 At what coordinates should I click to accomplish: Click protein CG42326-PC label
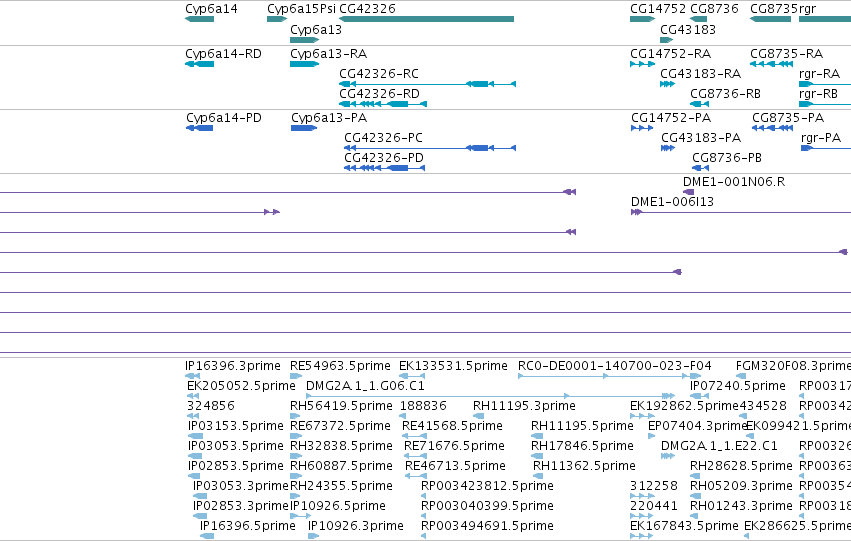point(383,138)
